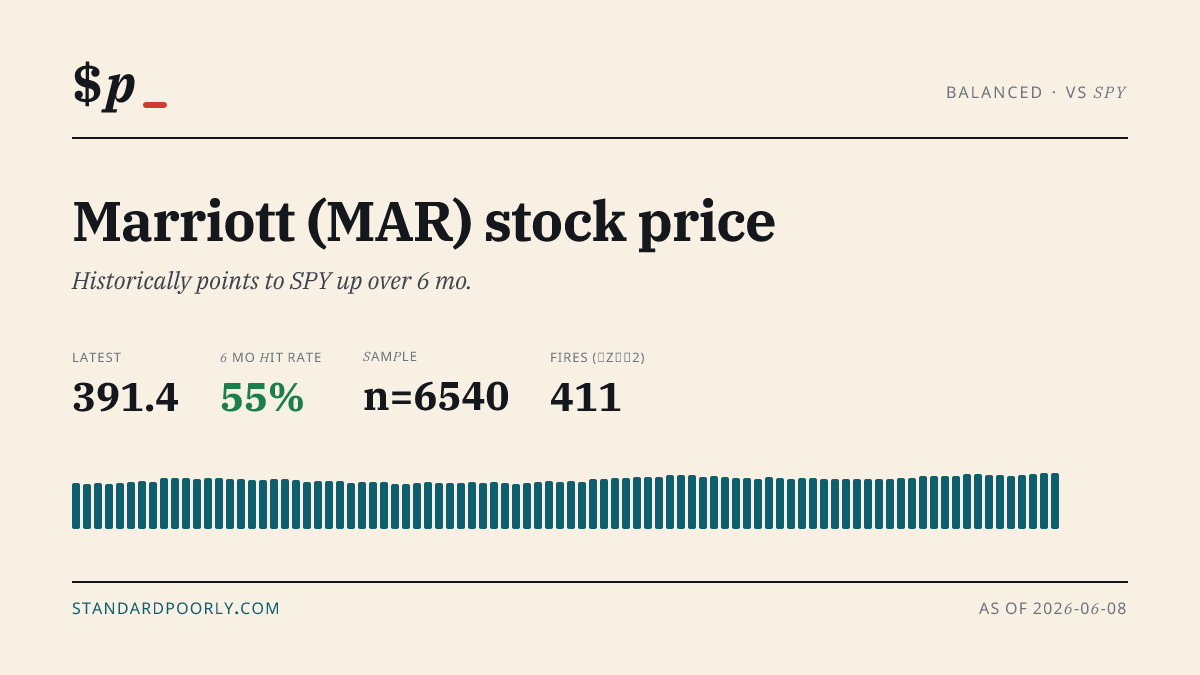Select the Marriott (MAR) stock price headline
This screenshot has height=675, width=1200.
[423, 222]
